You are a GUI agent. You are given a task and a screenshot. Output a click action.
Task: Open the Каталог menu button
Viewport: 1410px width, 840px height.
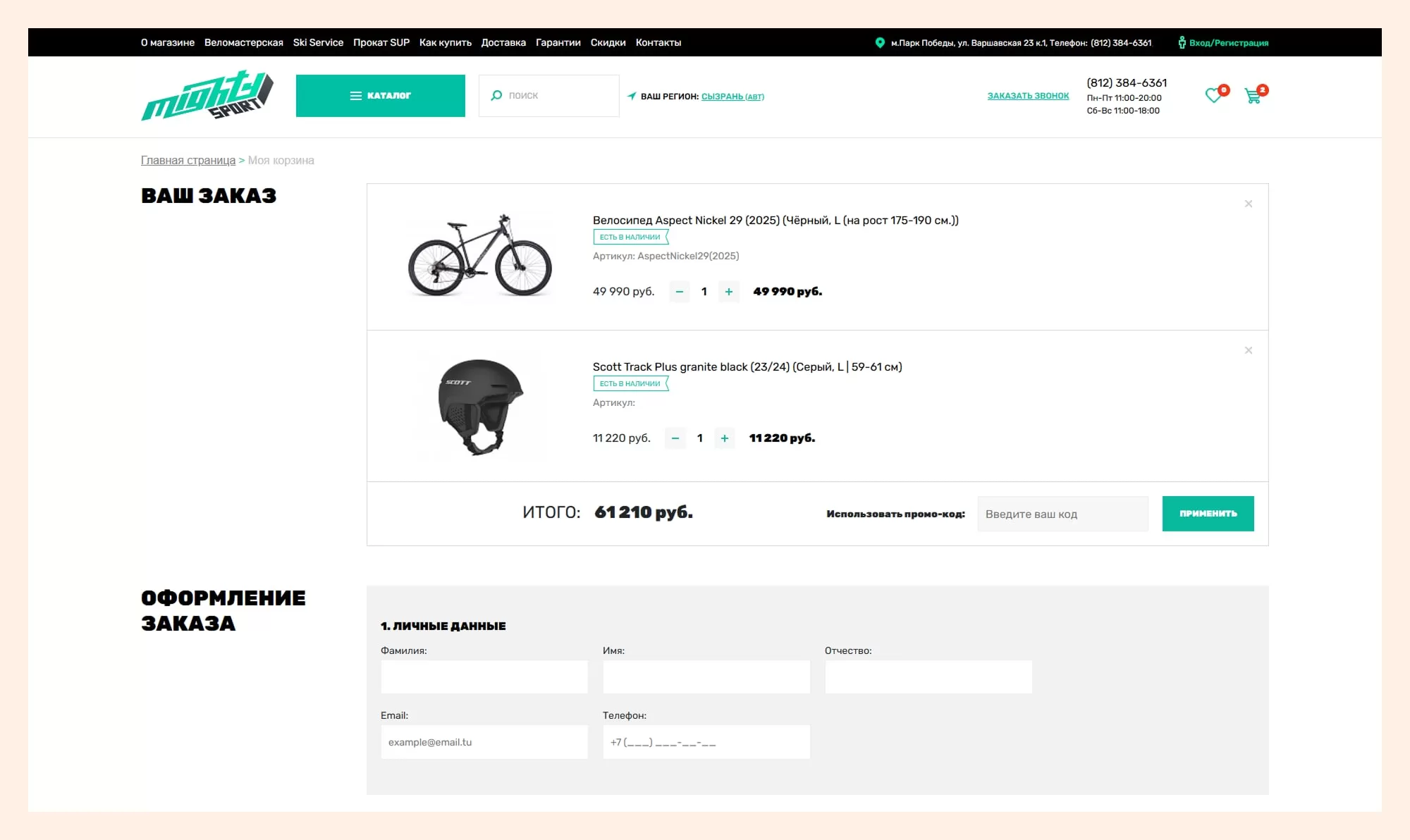[x=380, y=96]
